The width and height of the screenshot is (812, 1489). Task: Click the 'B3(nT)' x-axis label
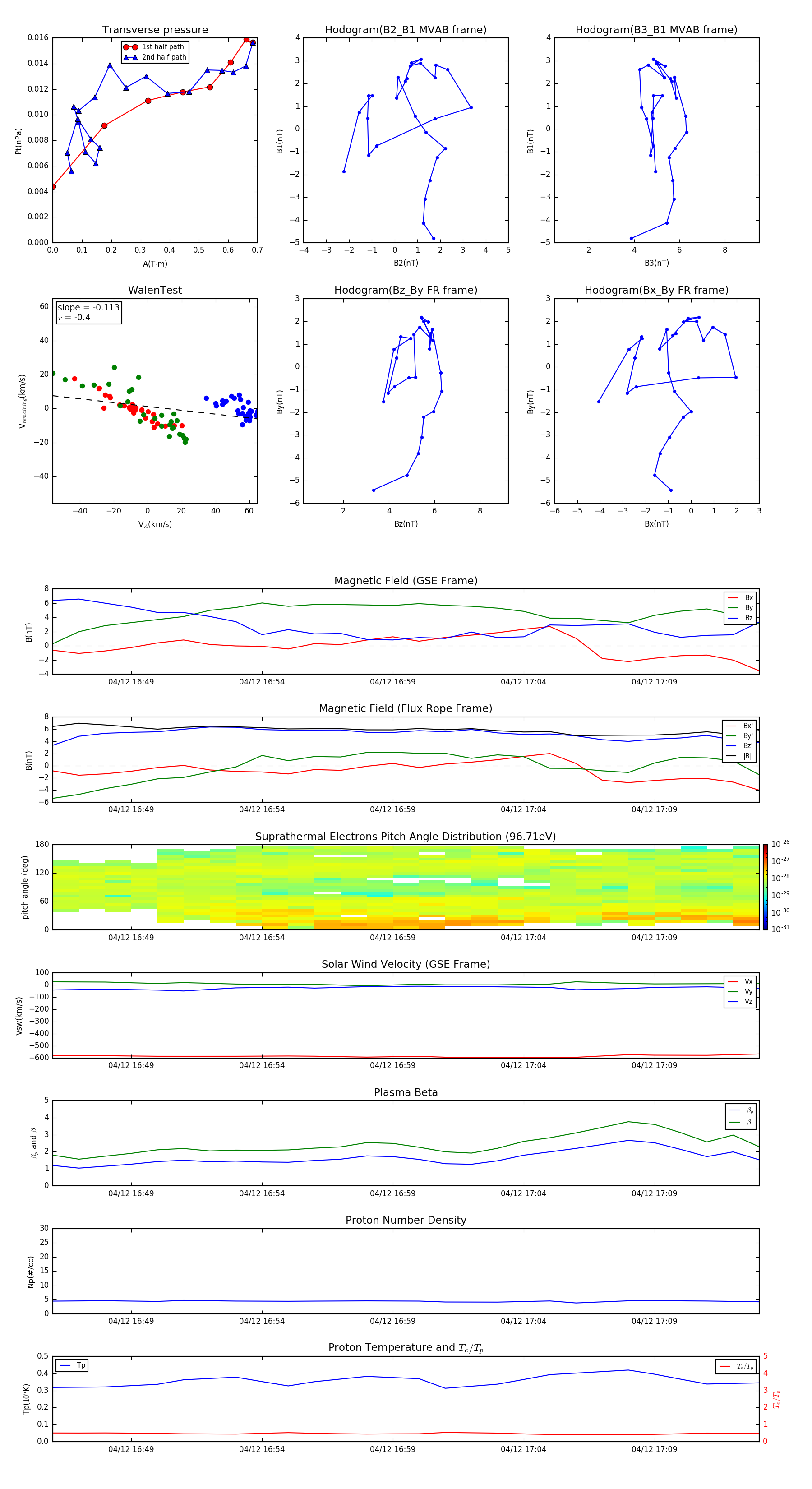click(x=656, y=263)
